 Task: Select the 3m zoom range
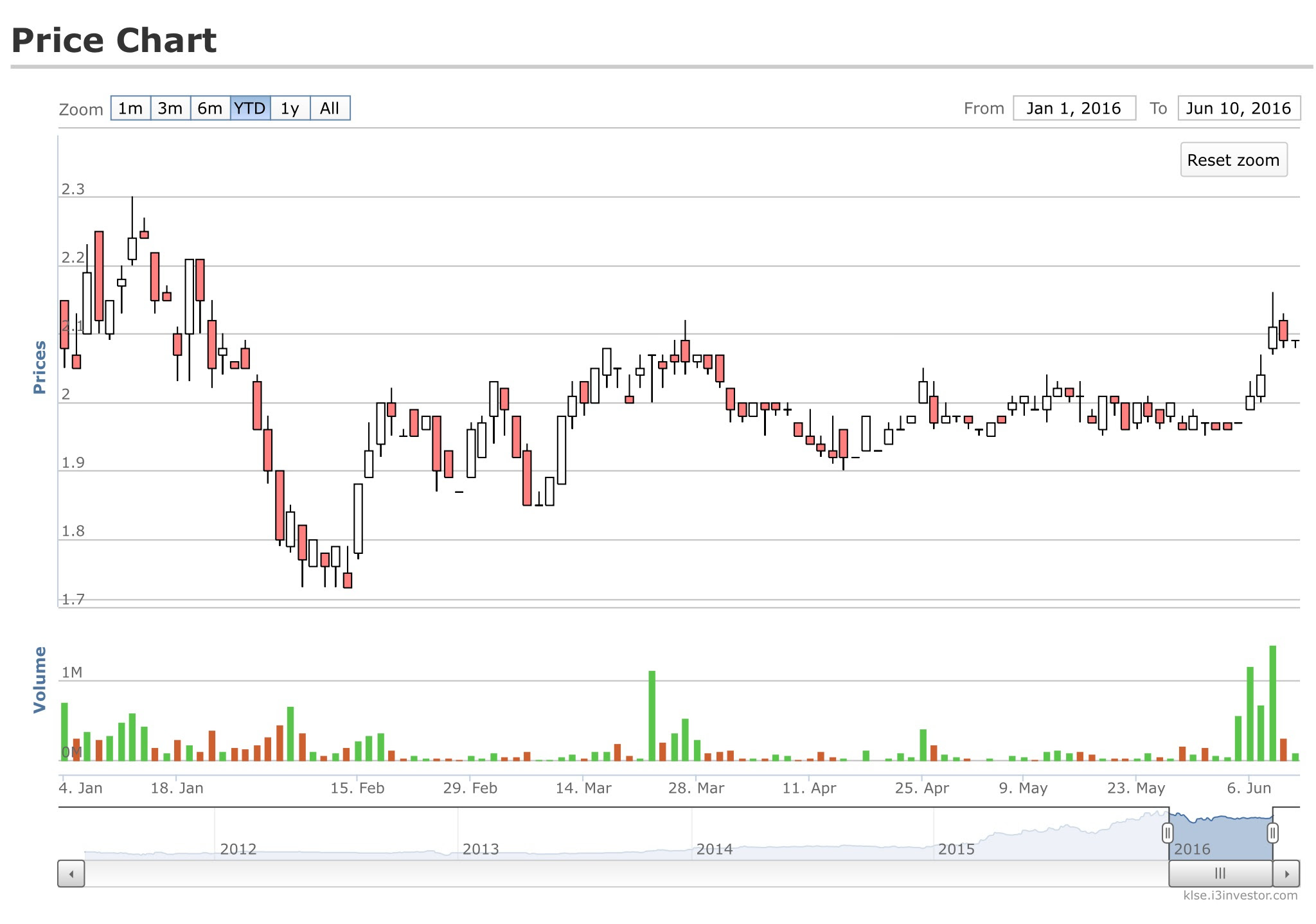pyautogui.click(x=170, y=108)
